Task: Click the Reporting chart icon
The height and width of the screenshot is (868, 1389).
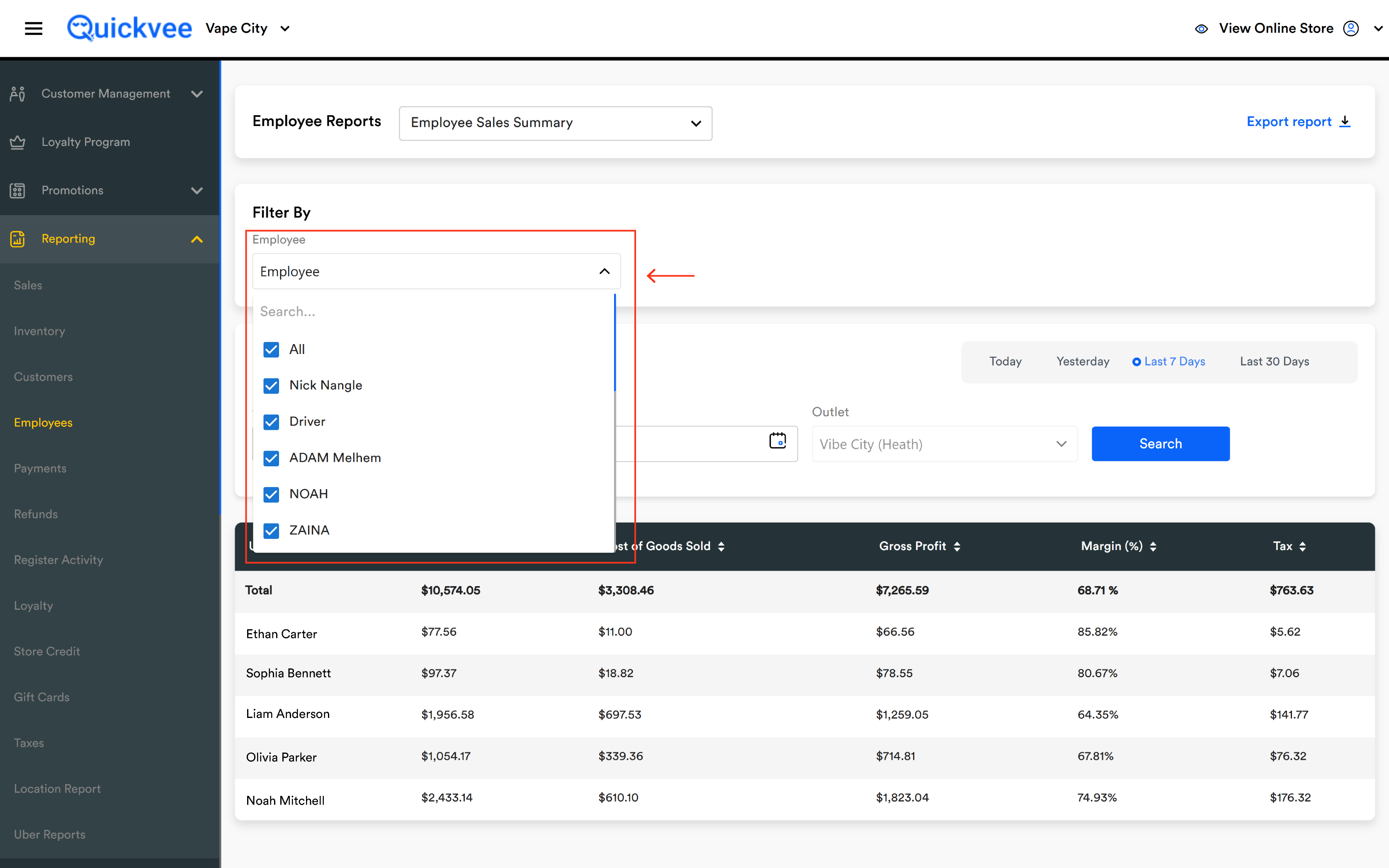Action: pos(17,239)
